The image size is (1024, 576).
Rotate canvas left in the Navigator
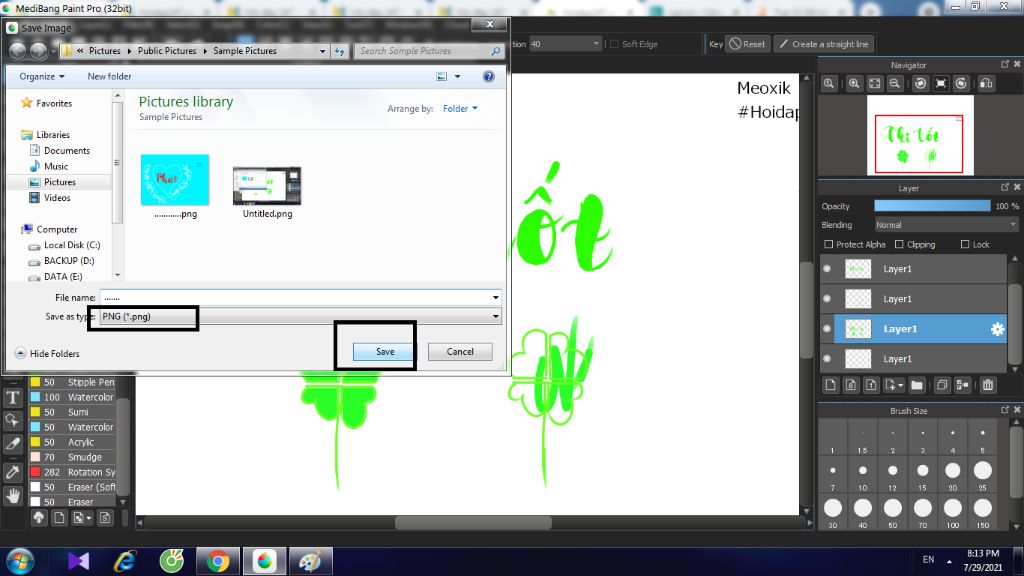click(x=920, y=84)
